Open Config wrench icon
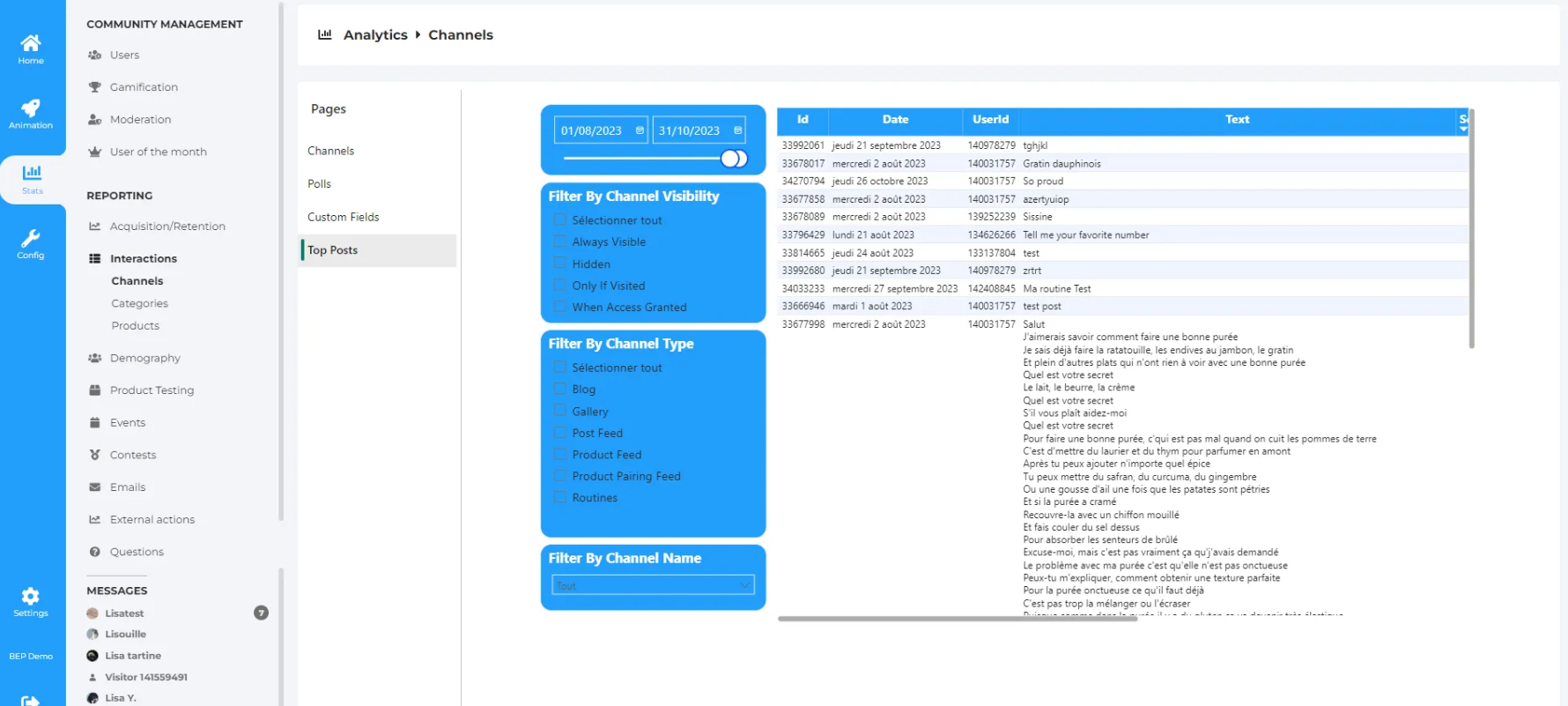 (31, 239)
